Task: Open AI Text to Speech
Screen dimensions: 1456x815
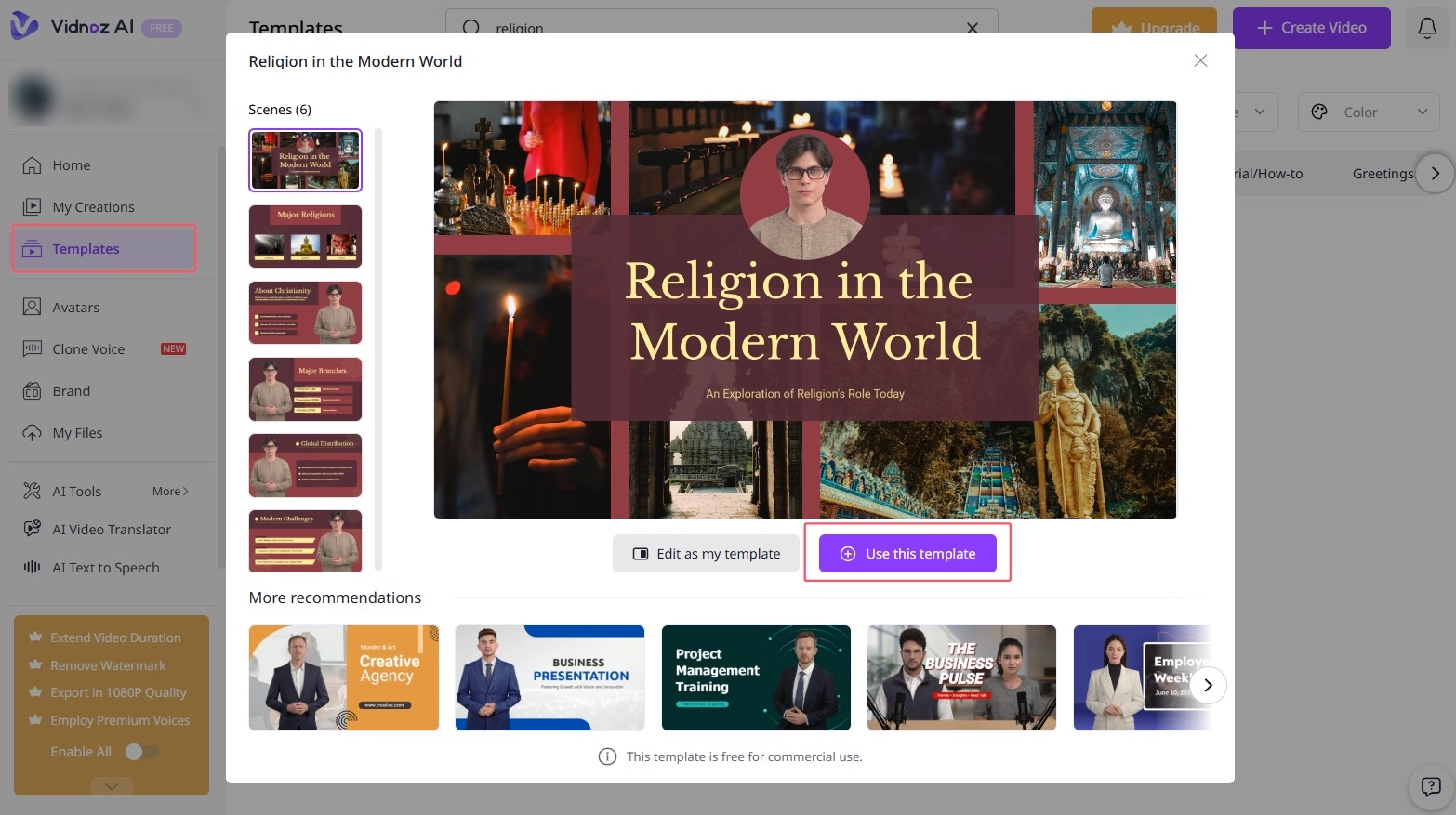Action: (106, 567)
